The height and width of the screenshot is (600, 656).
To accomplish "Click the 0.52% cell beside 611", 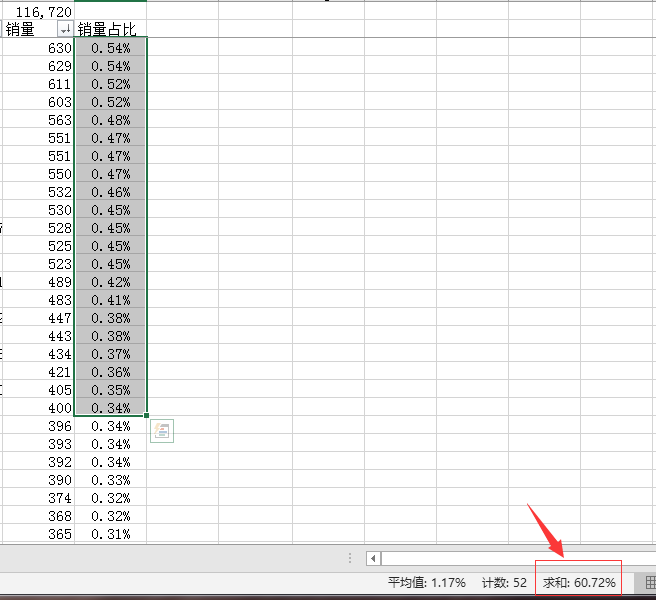I will tap(110, 84).
